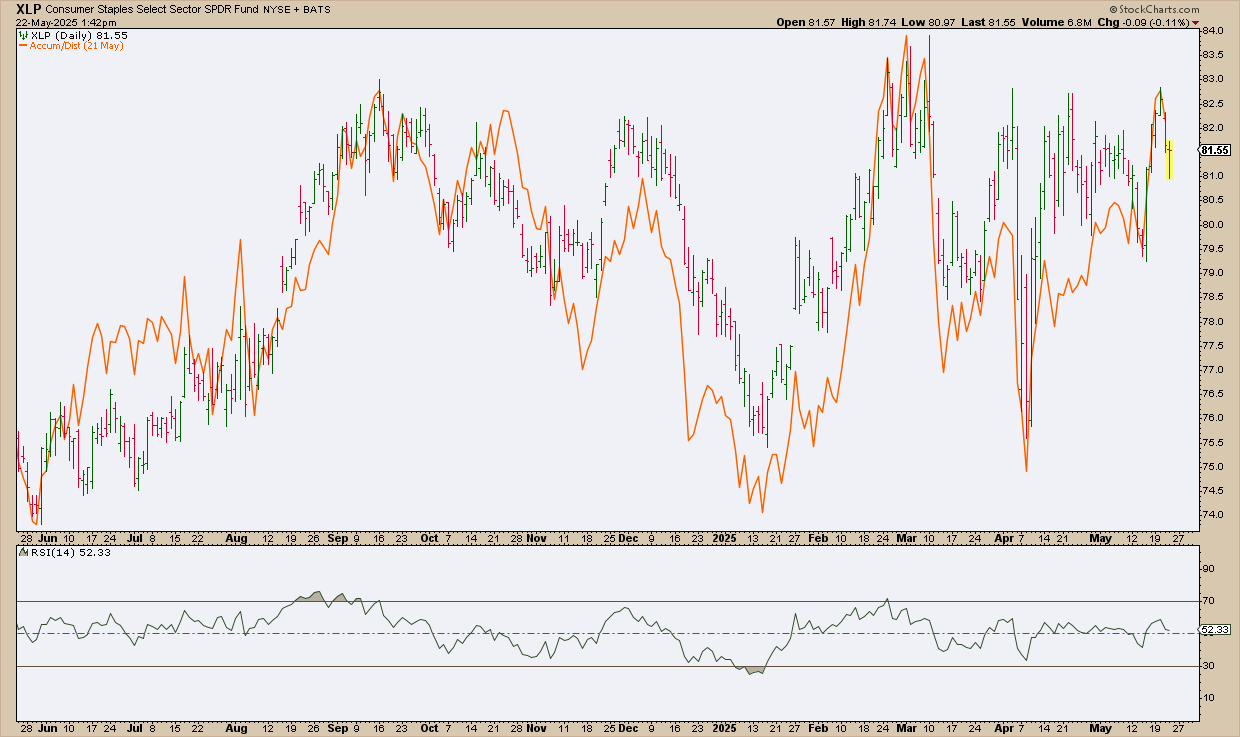Click the 'Accum/Dist (21 May)' legend label
Screen dimensions: 1240x737
click(77, 46)
